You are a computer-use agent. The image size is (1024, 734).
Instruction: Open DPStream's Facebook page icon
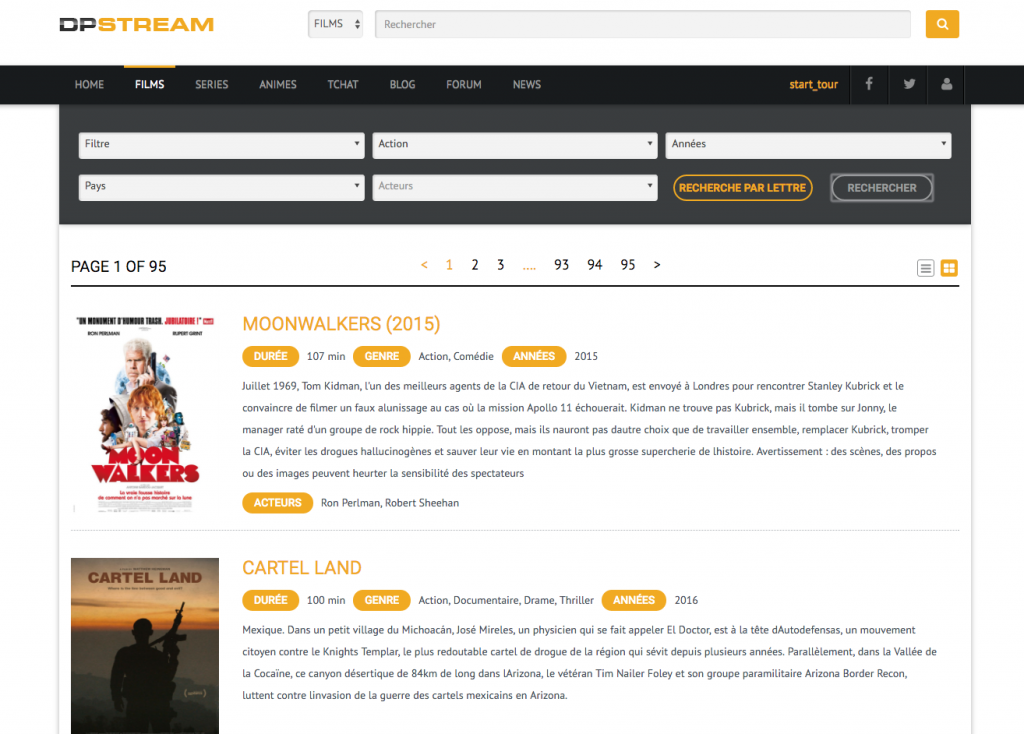pos(869,84)
